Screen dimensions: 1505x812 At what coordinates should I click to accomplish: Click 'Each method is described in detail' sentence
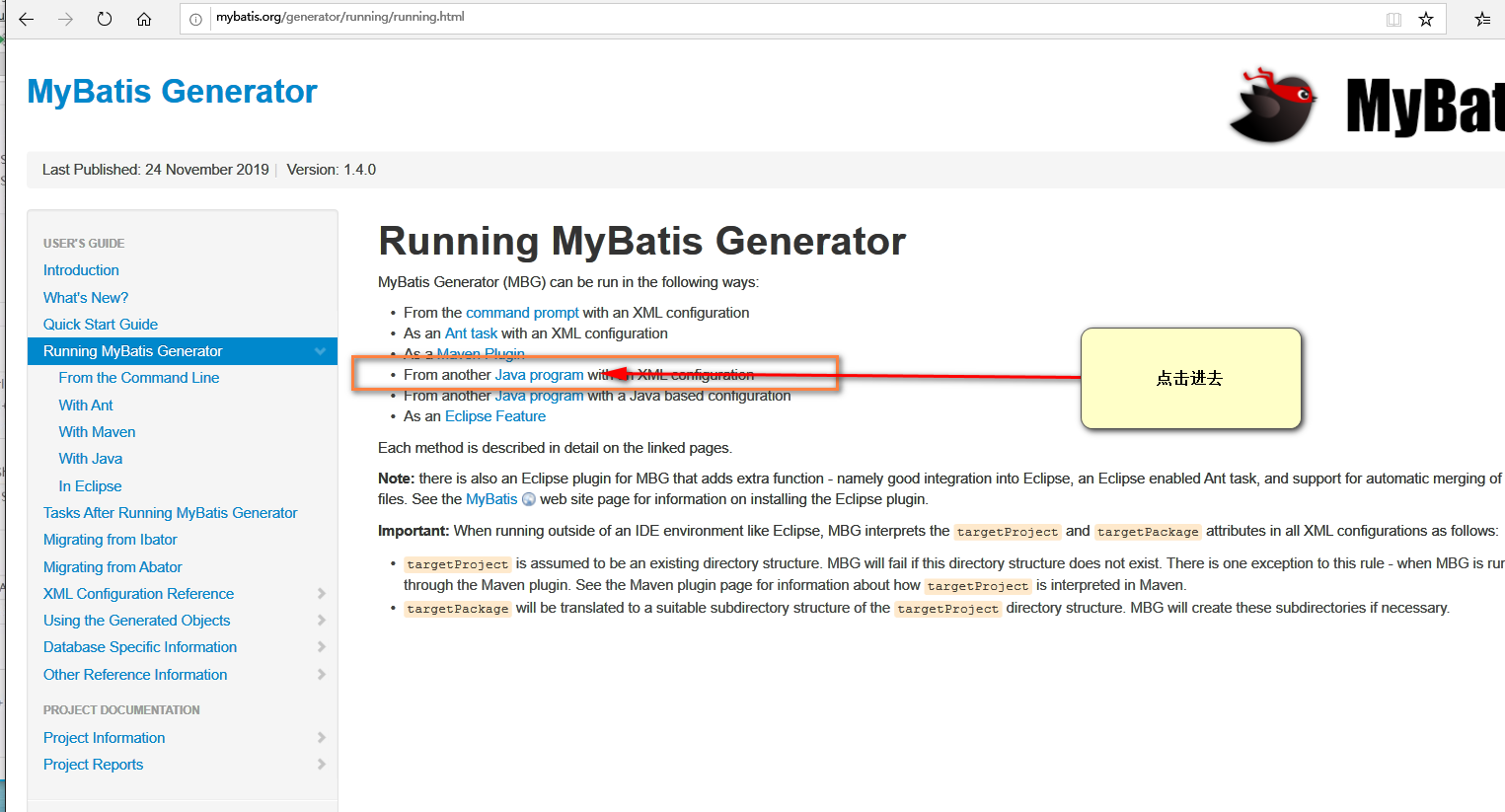pos(555,448)
